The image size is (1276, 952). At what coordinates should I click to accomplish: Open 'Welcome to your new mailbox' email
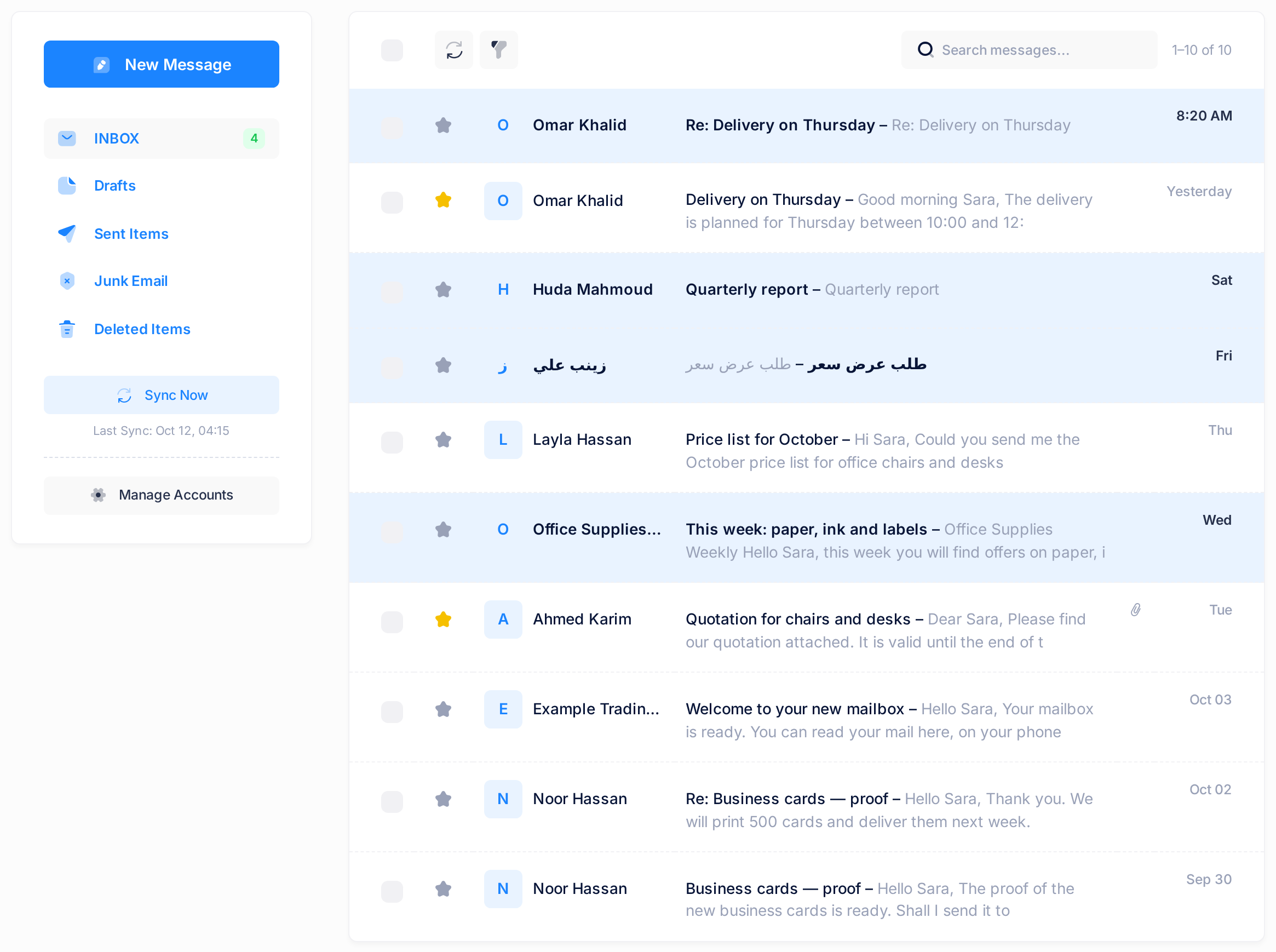[x=795, y=709]
